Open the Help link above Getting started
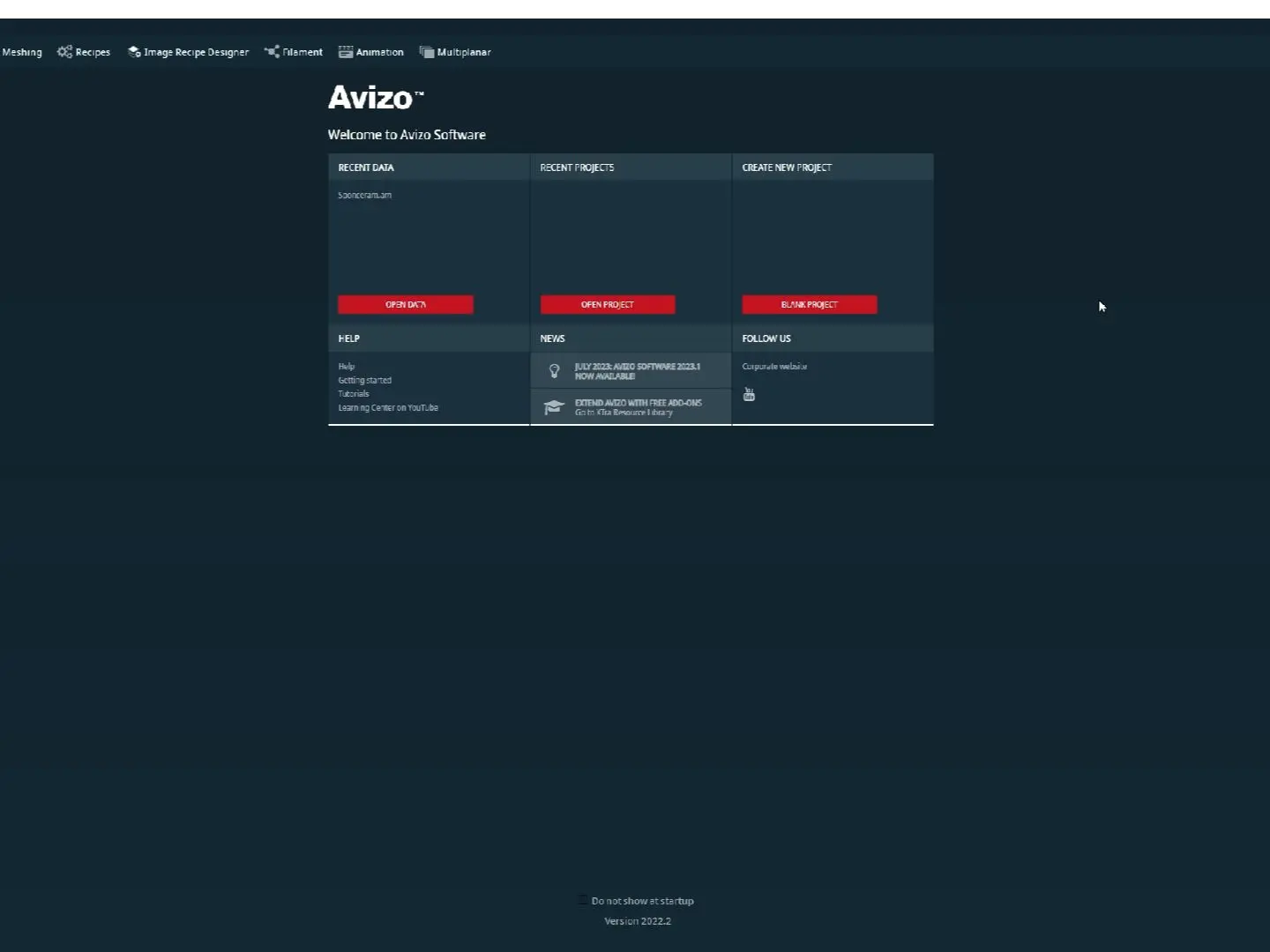This screenshot has width=1270, height=952. [x=347, y=367]
